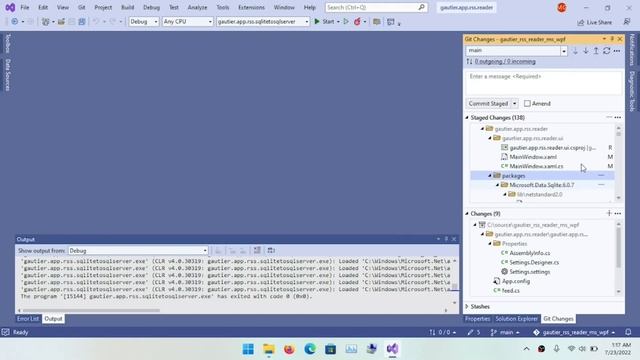This screenshot has height=360, width=640.
Task: Open the File menu
Action: coord(24,7)
